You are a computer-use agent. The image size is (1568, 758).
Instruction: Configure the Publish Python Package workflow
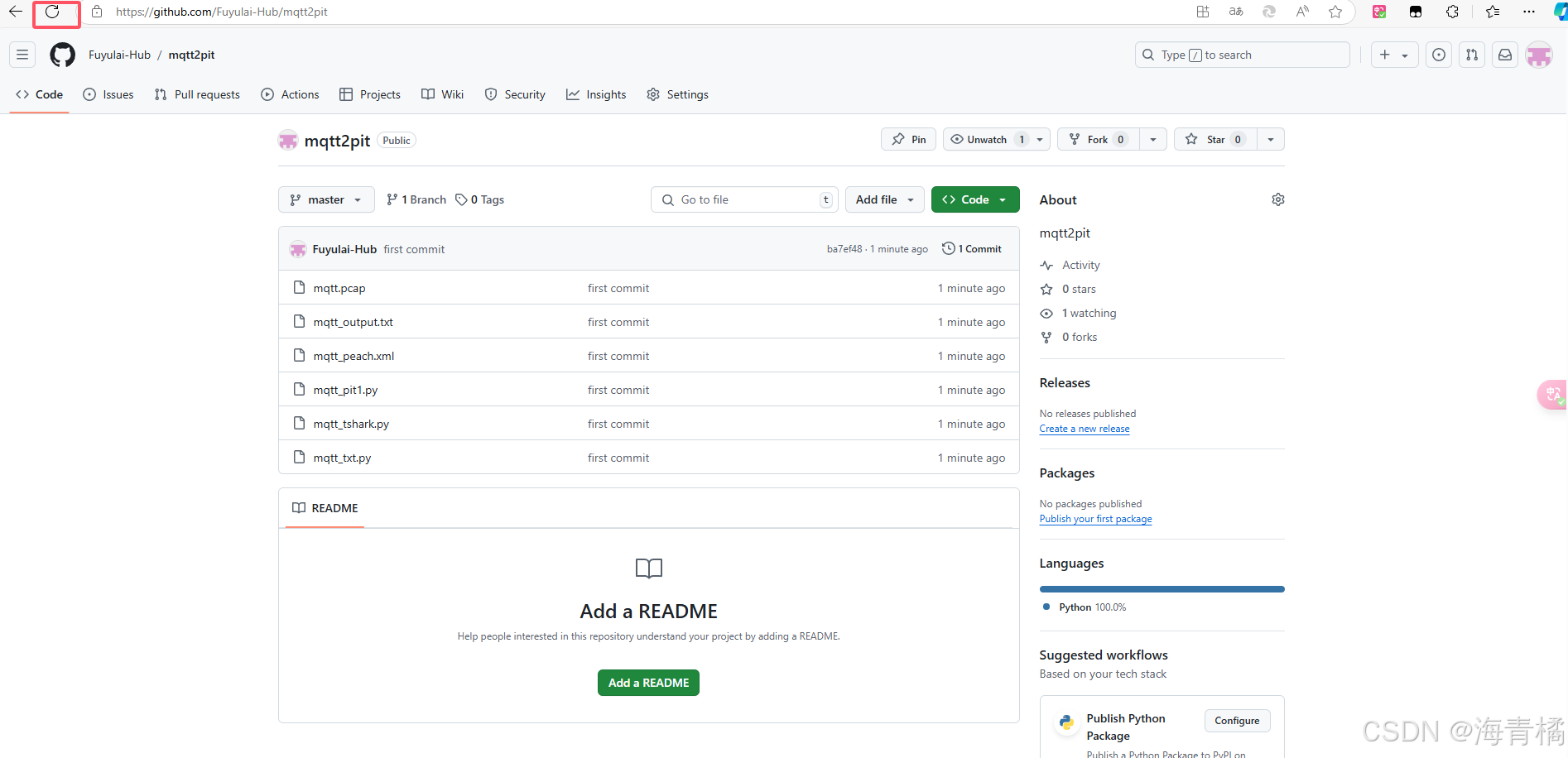[x=1237, y=721]
